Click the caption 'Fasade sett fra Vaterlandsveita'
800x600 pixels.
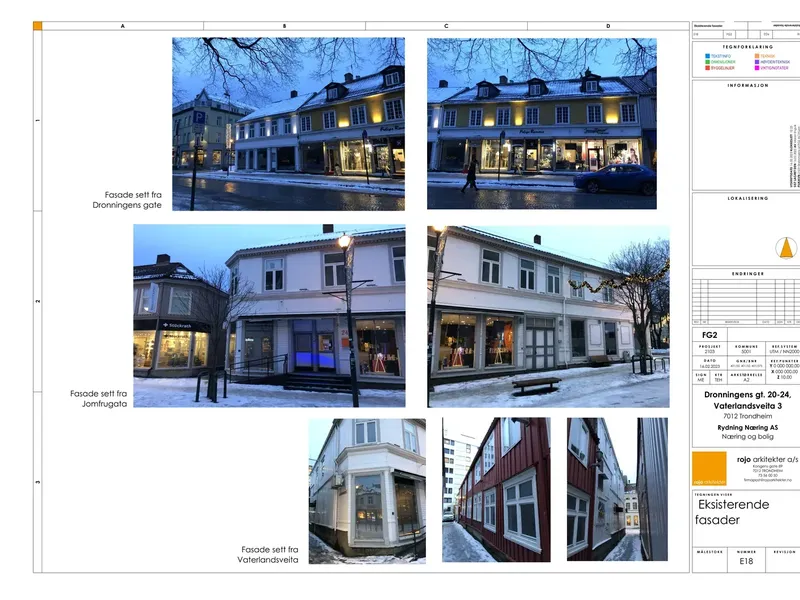(x=268, y=555)
